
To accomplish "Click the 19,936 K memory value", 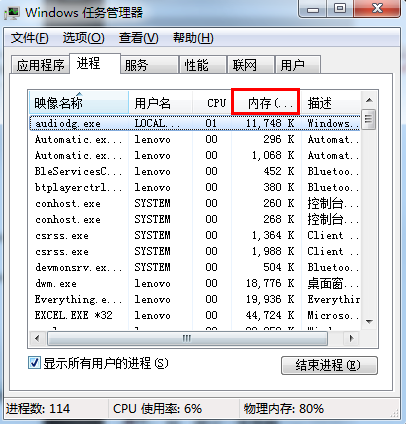I will pos(270,299).
